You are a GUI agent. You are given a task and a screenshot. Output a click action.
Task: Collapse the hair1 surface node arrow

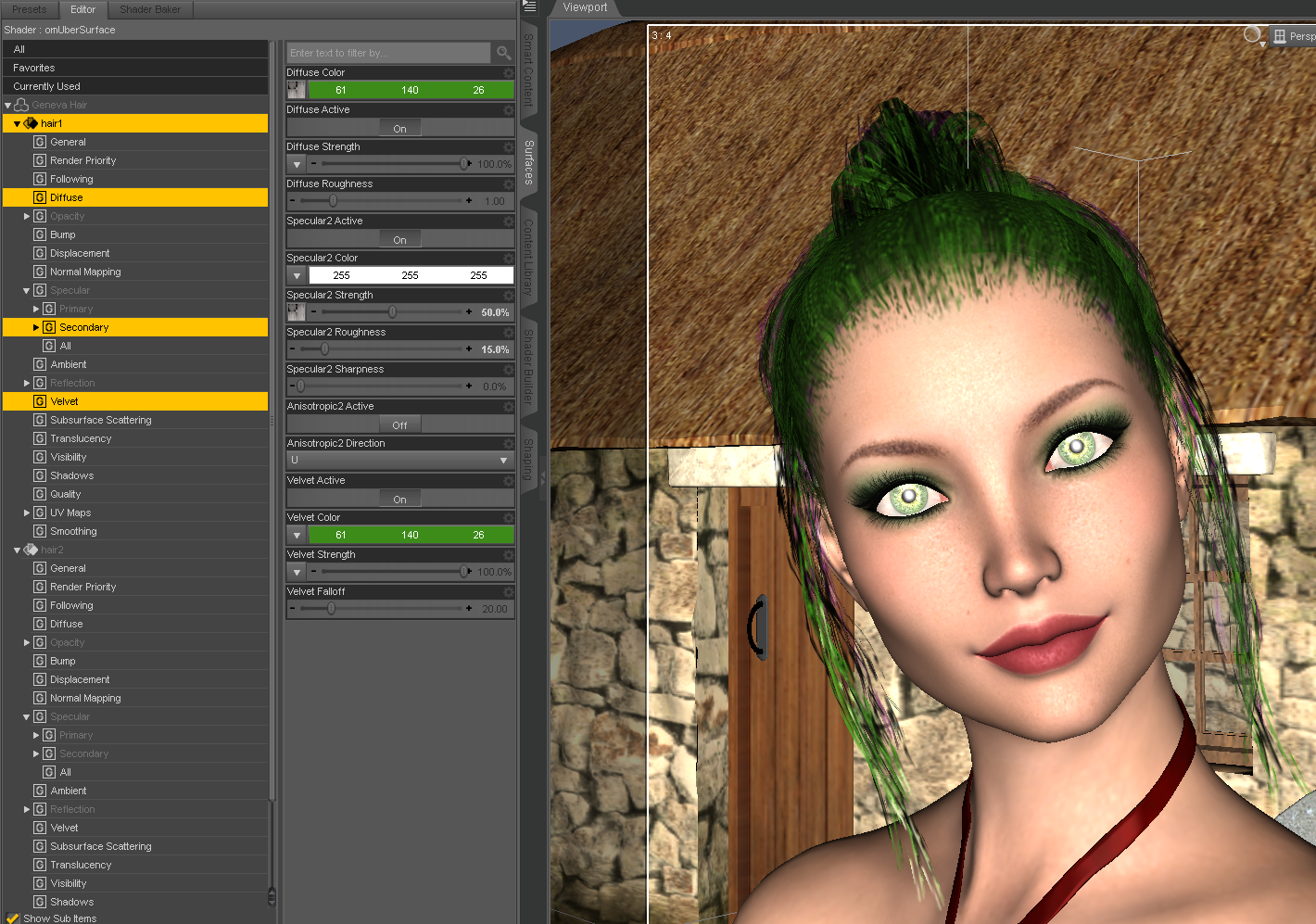17,124
